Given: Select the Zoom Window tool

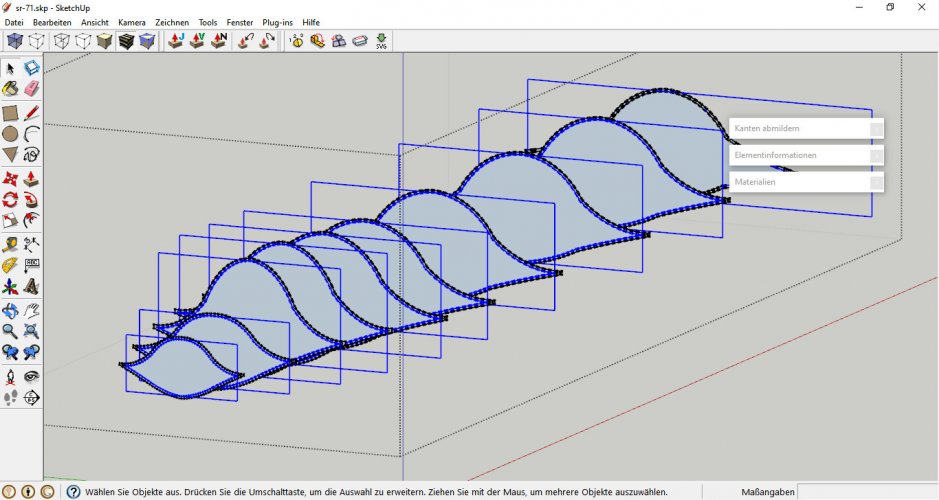Looking at the screenshot, I should pyautogui.click(x=32, y=331).
